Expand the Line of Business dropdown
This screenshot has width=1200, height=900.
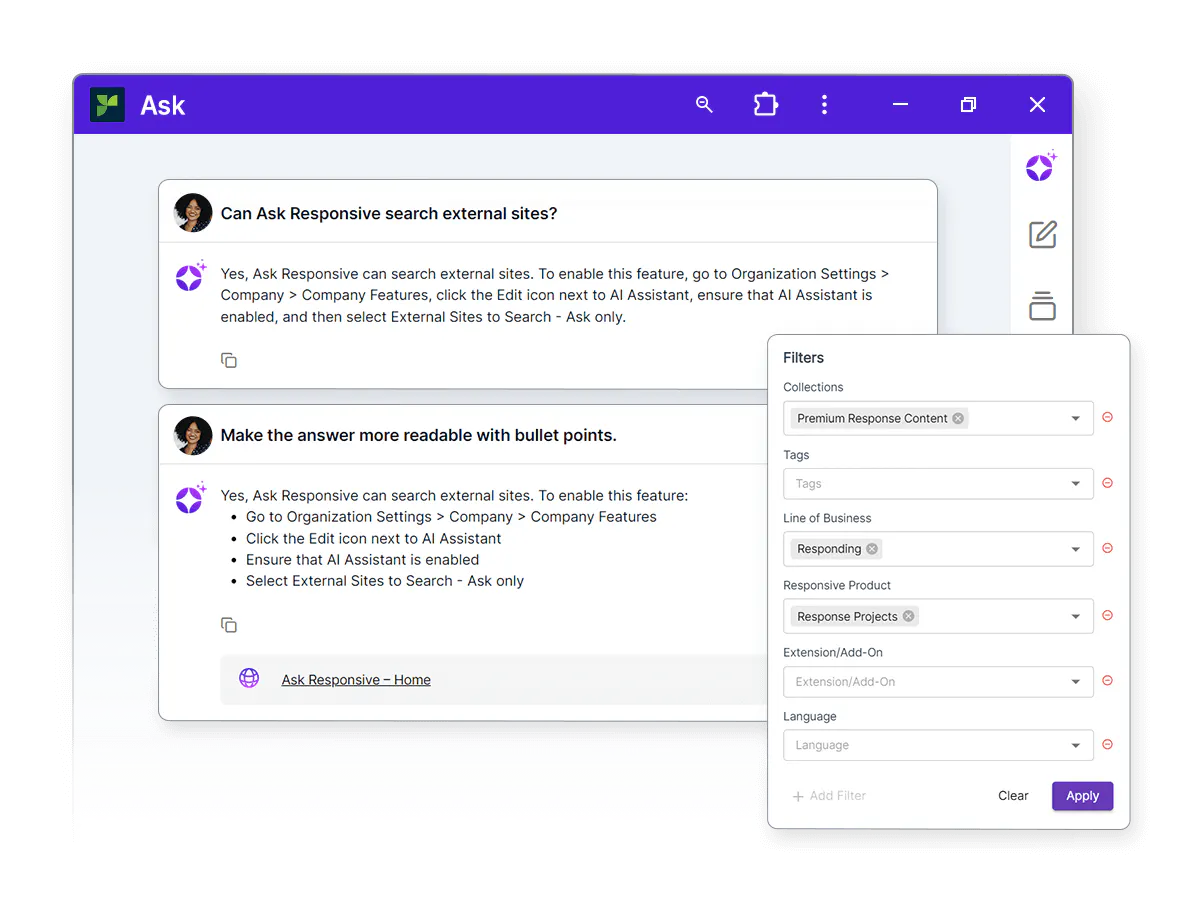[1076, 549]
